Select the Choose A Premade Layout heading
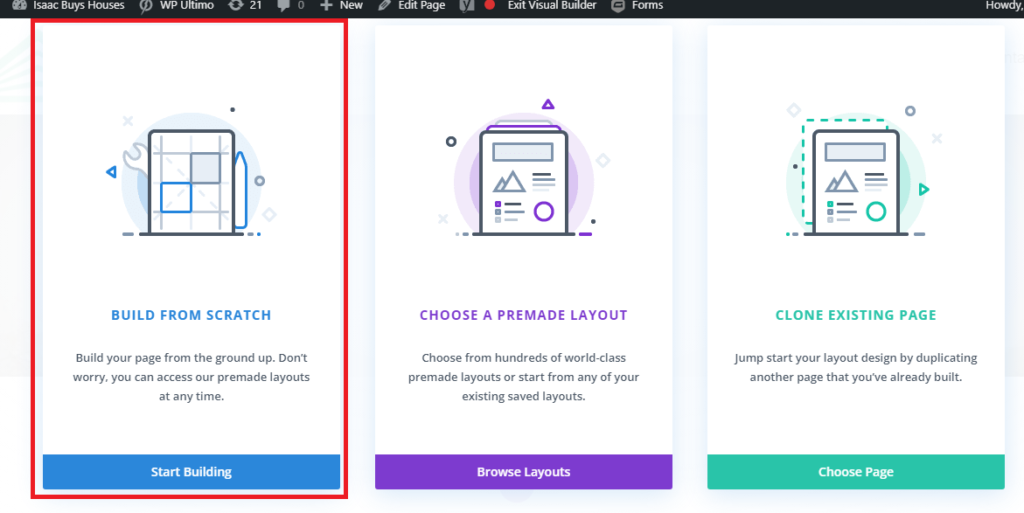The image size is (1024, 513). pyautogui.click(x=523, y=315)
